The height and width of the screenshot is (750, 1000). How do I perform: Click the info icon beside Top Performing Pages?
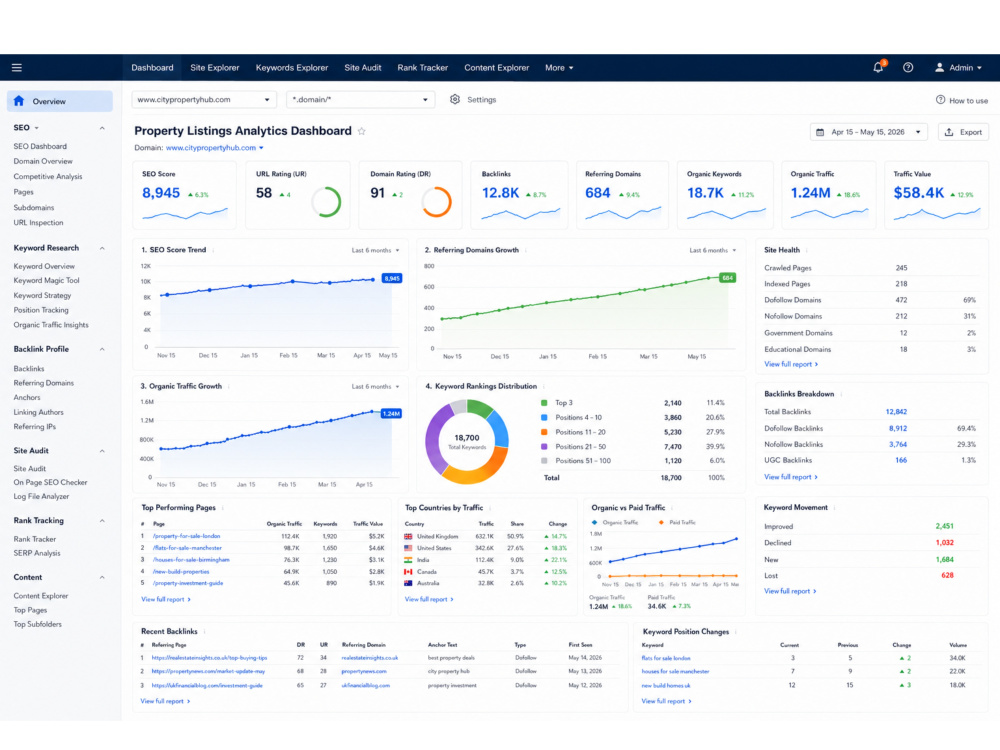pyautogui.click(x=223, y=508)
